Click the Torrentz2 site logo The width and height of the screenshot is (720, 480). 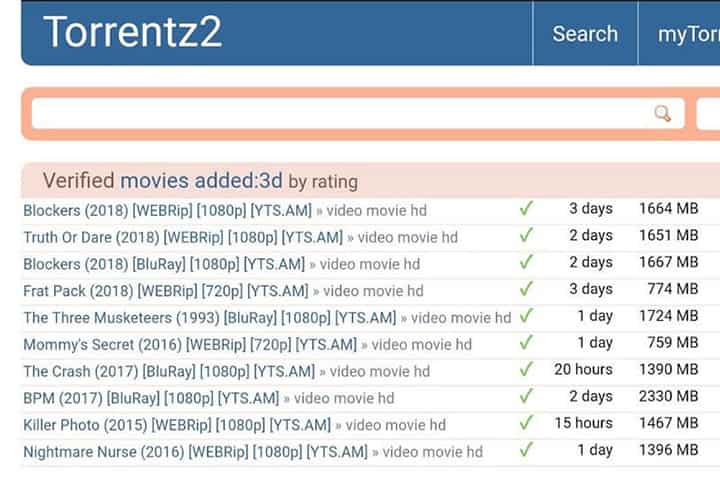(133, 32)
